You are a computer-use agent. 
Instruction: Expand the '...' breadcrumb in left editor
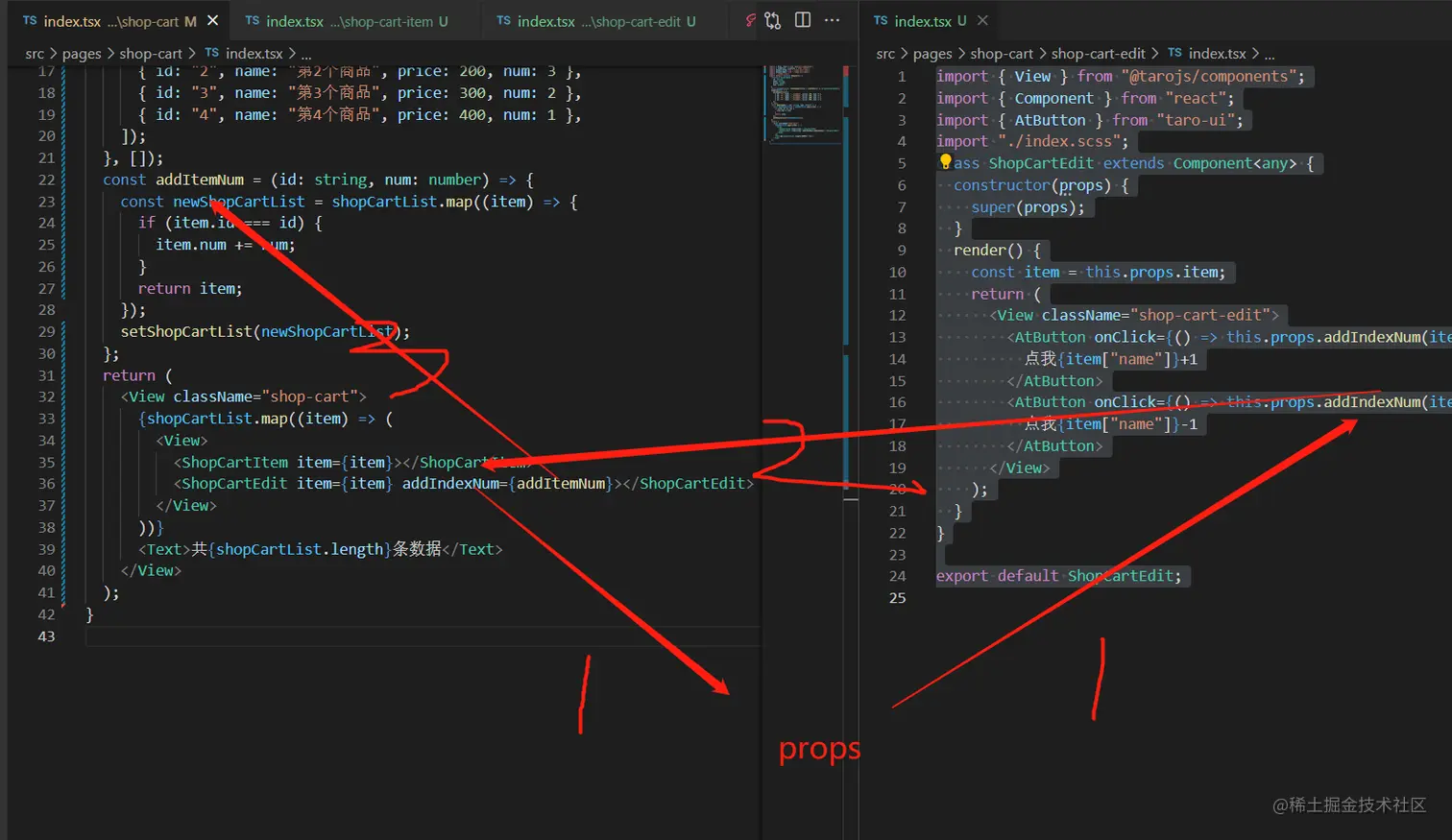pyautogui.click(x=306, y=55)
